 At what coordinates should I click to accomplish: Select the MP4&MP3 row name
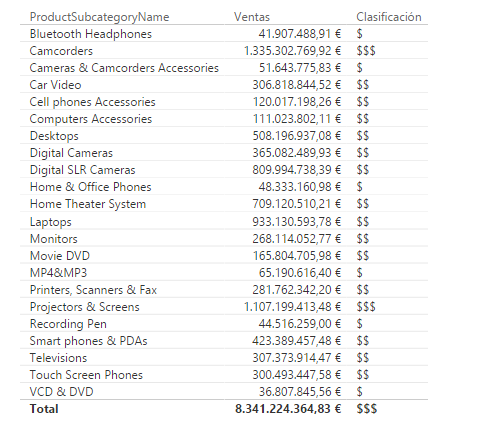[x=58, y=273]
